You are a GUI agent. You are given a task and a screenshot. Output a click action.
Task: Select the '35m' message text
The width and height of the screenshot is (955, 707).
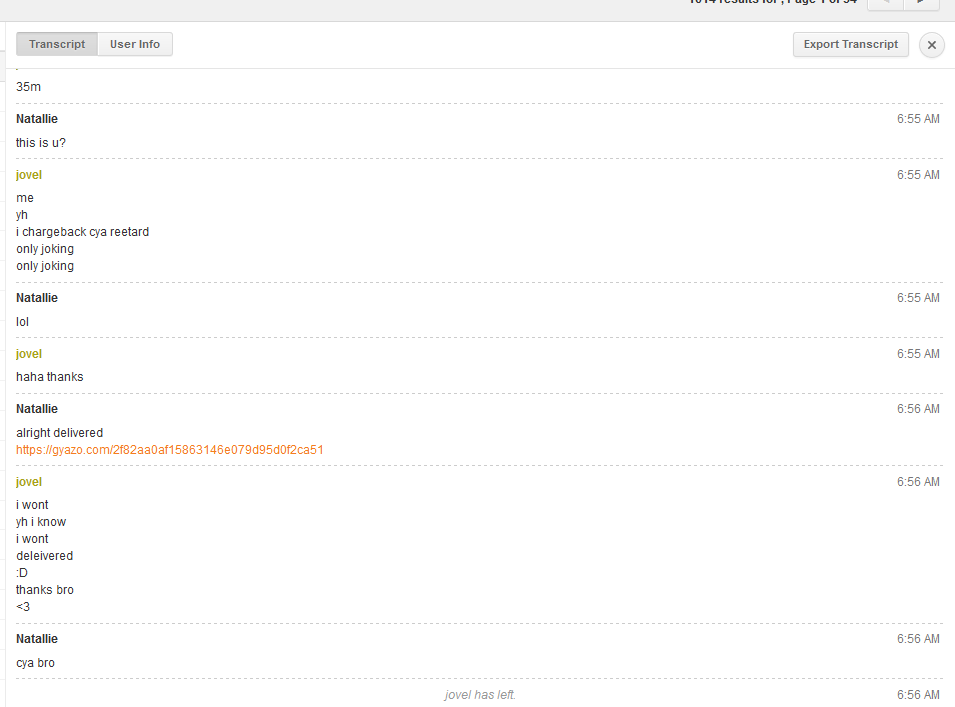pos(29,87)
